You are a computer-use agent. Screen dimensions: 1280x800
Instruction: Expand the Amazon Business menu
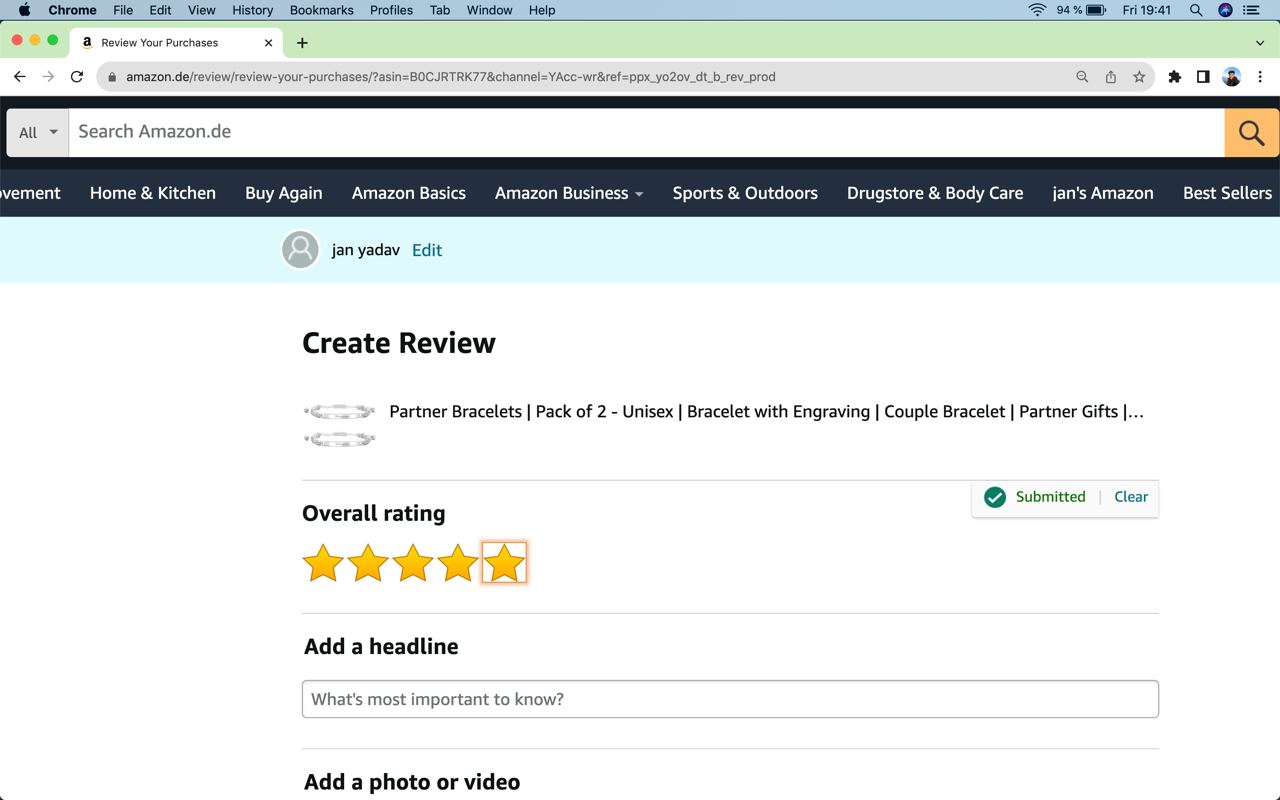(568, 193)
